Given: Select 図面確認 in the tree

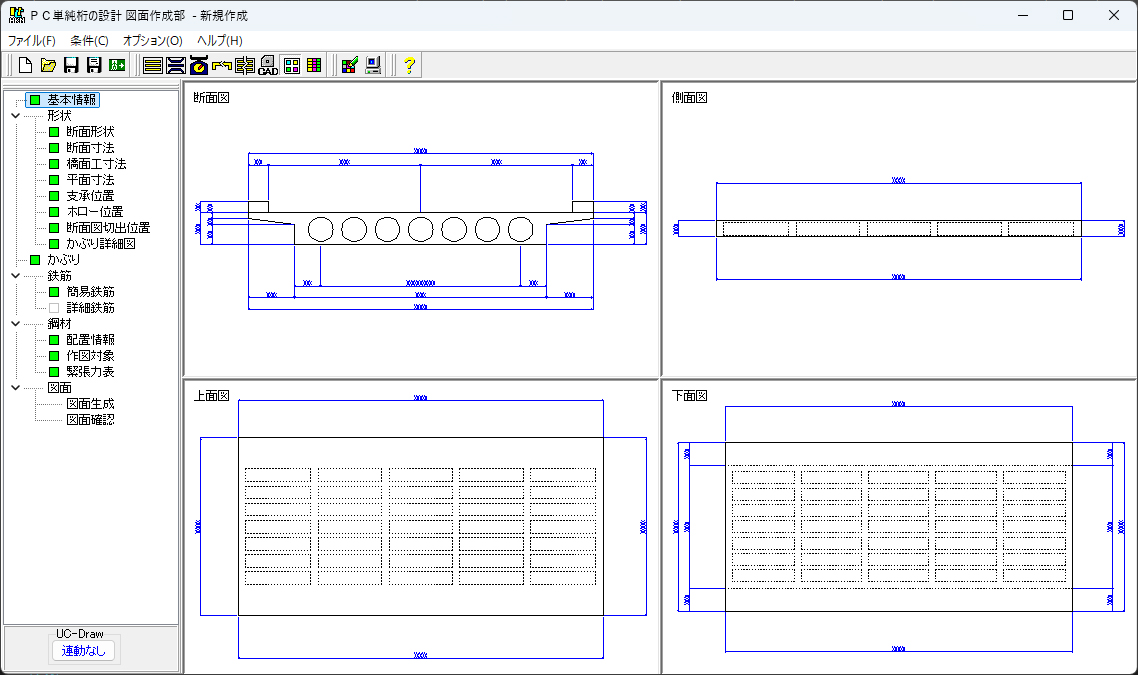Looking at the screenshot, I should 90,420.
